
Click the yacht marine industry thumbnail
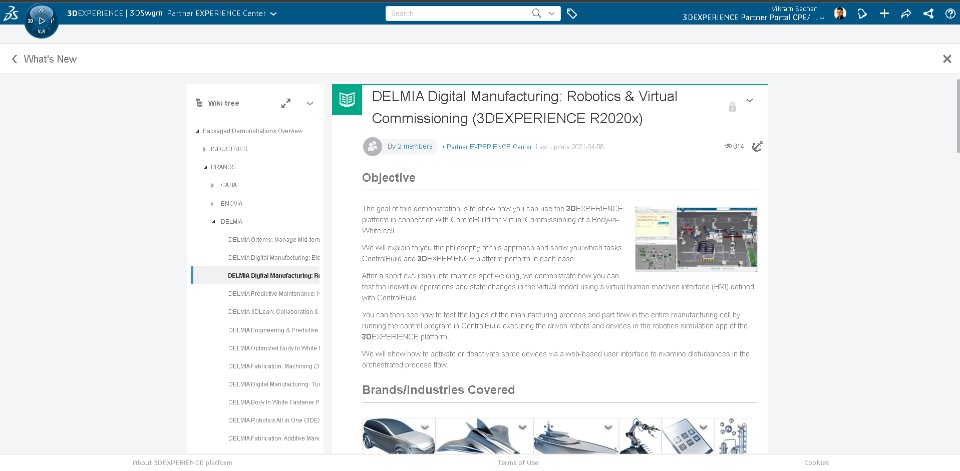click(576, 437)
